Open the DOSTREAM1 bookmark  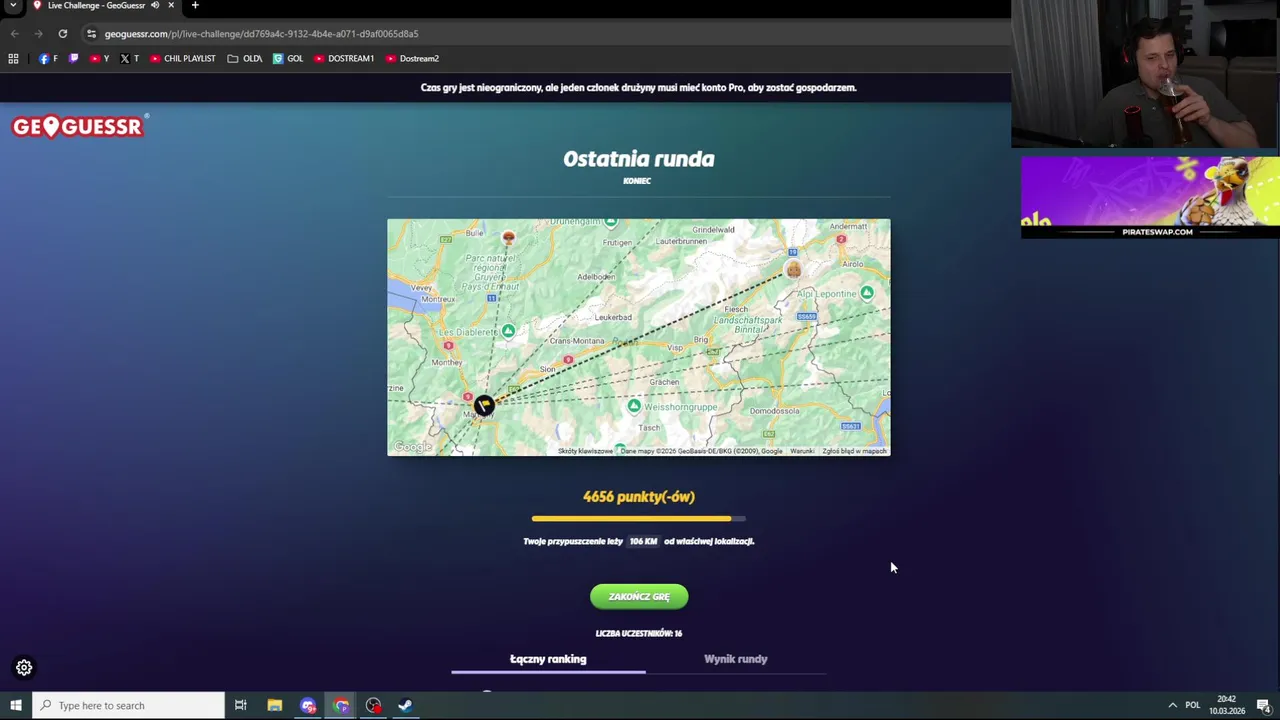click(344, 59)
